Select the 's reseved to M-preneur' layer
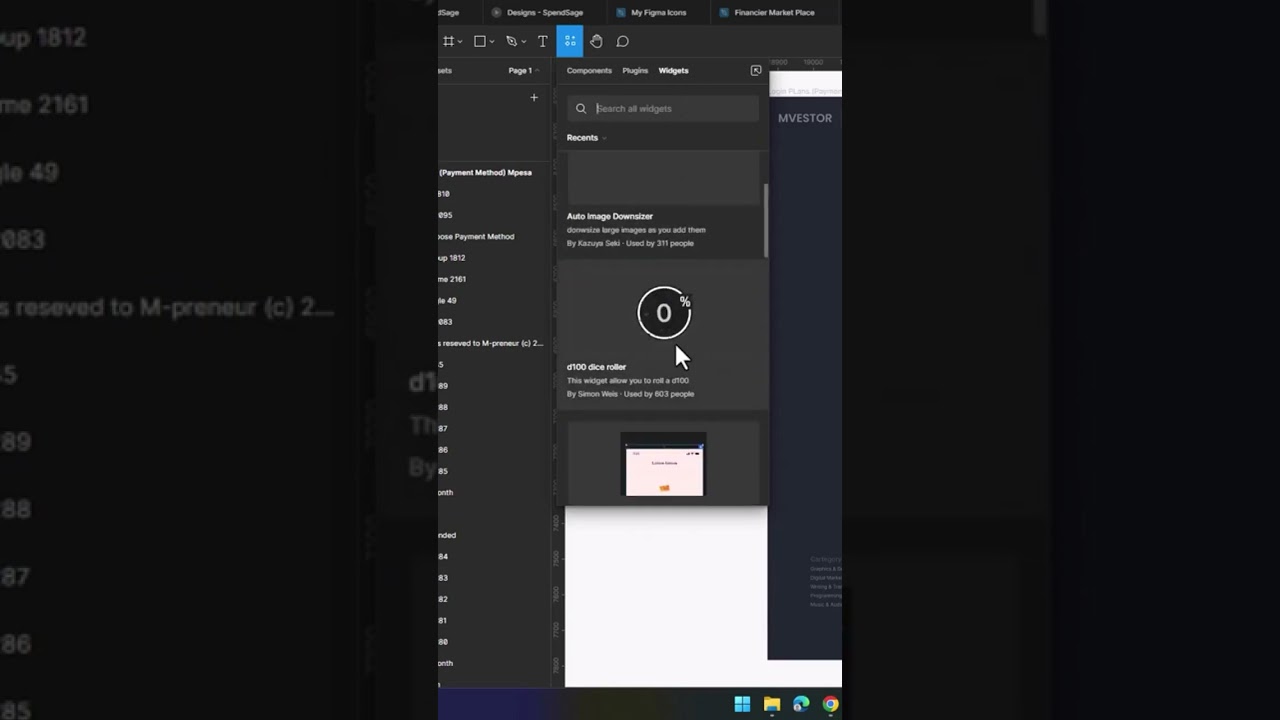Screen dimensions: 1280x720 [491, 343]
